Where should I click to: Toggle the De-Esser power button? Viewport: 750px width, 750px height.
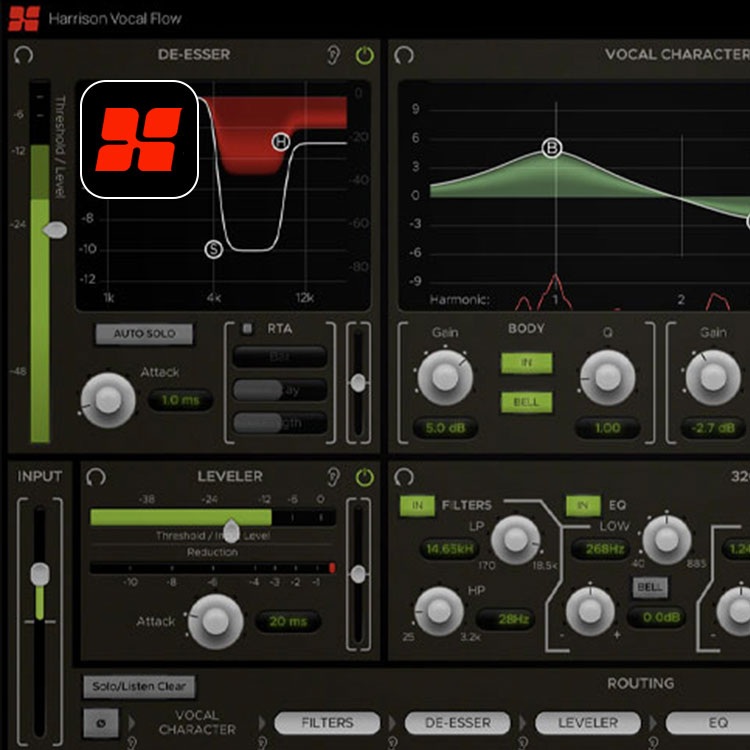click(x=364, y=55)
